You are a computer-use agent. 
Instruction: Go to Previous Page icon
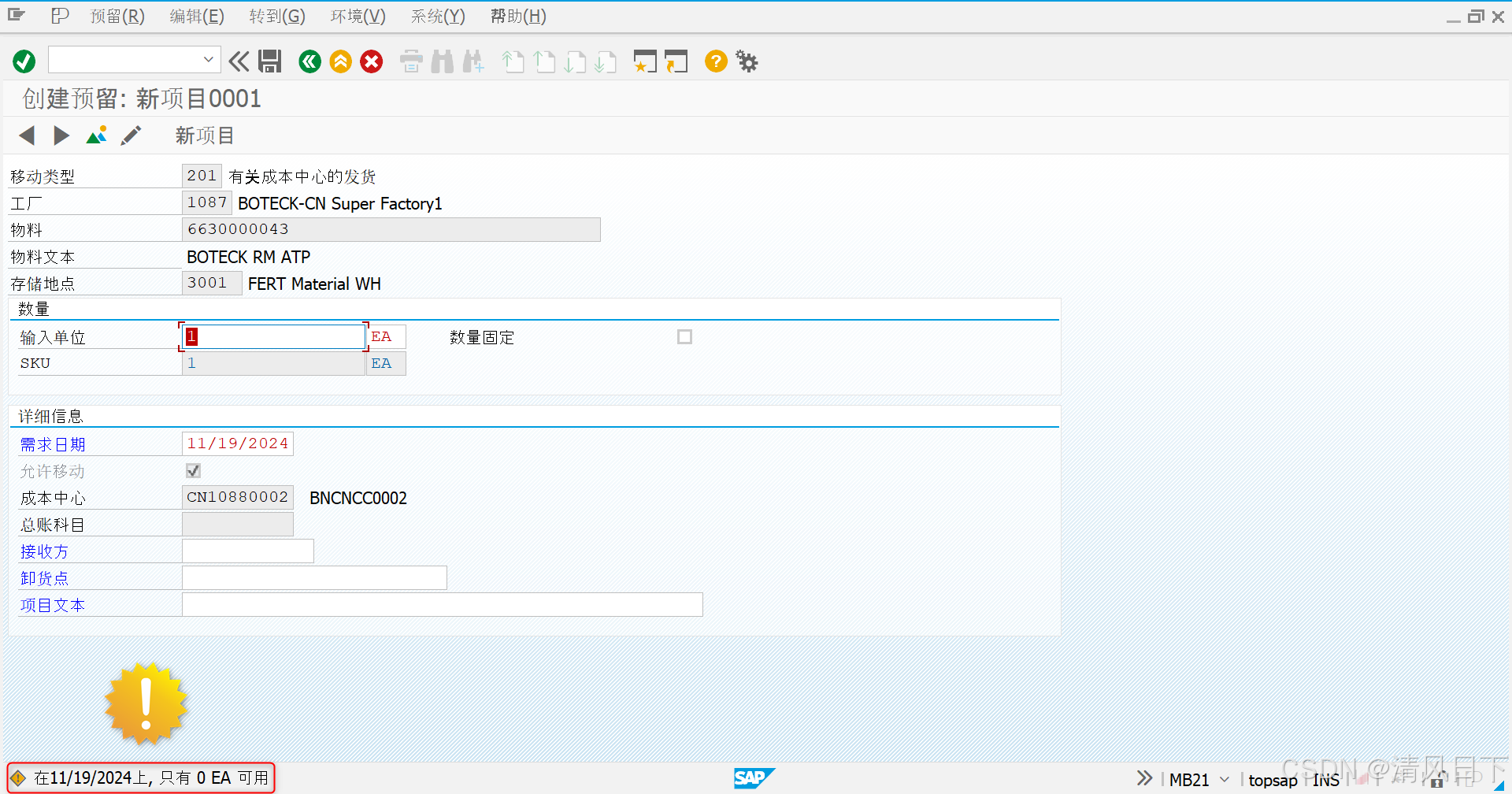point(544,61)
